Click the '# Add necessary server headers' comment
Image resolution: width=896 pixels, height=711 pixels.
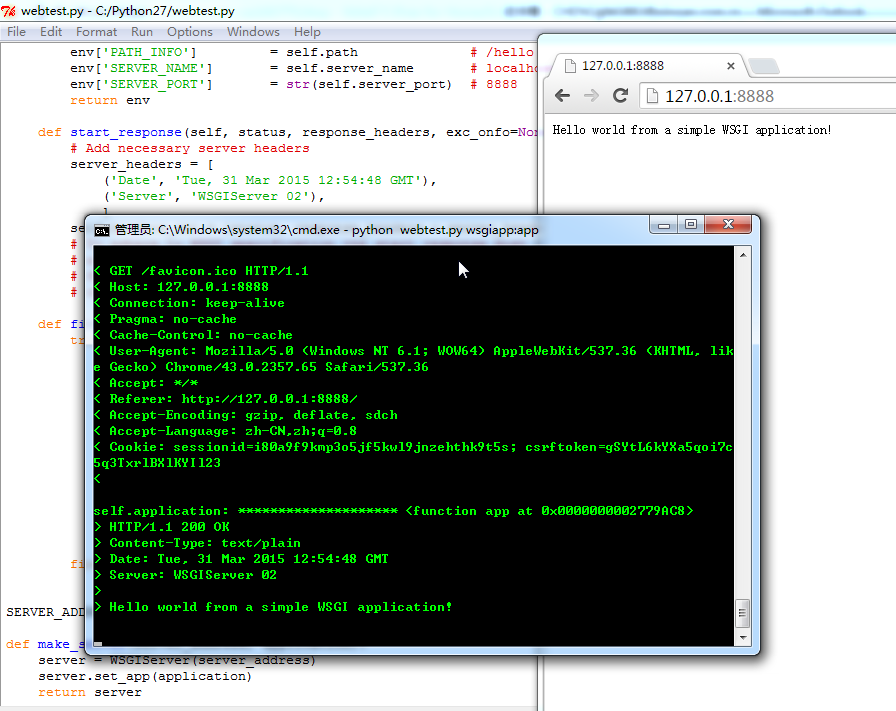click(190, 149)
